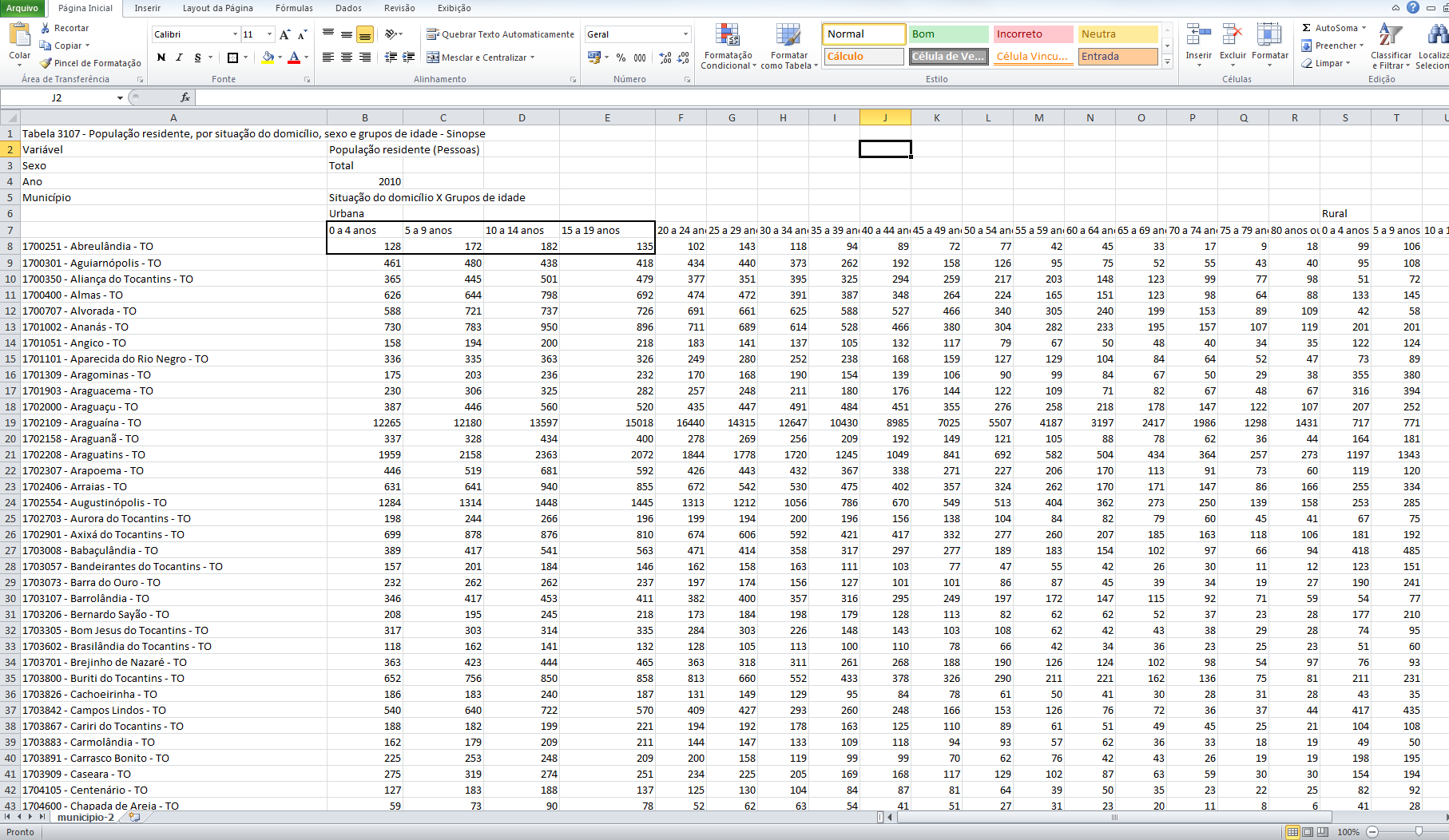Decrease decimal places
This screenshot has width=1449, height=840.
683,57
